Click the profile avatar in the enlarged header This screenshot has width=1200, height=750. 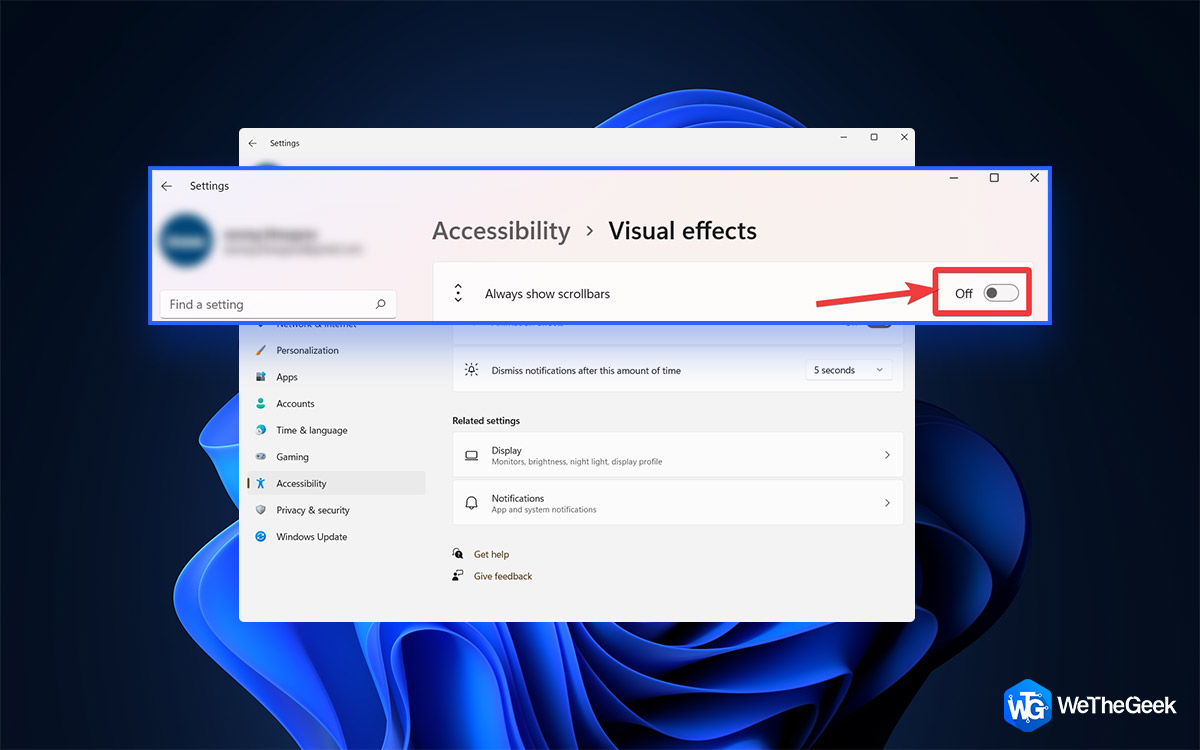[186, 240]
